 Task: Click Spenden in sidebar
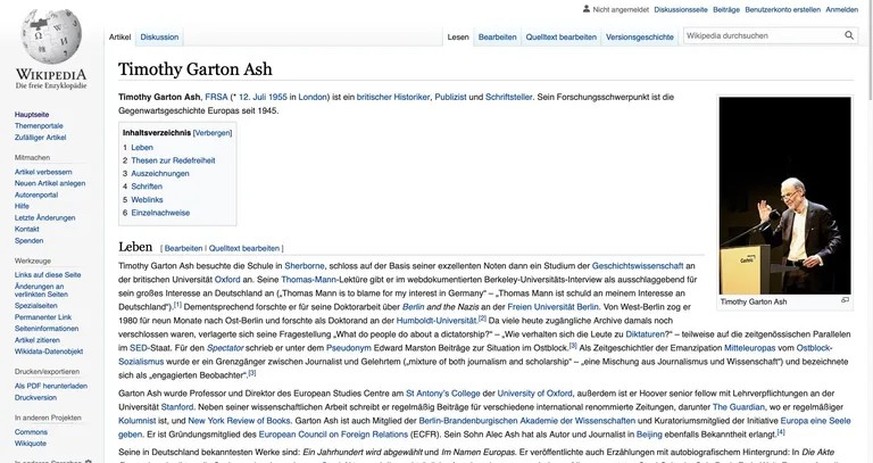(28, 240)
